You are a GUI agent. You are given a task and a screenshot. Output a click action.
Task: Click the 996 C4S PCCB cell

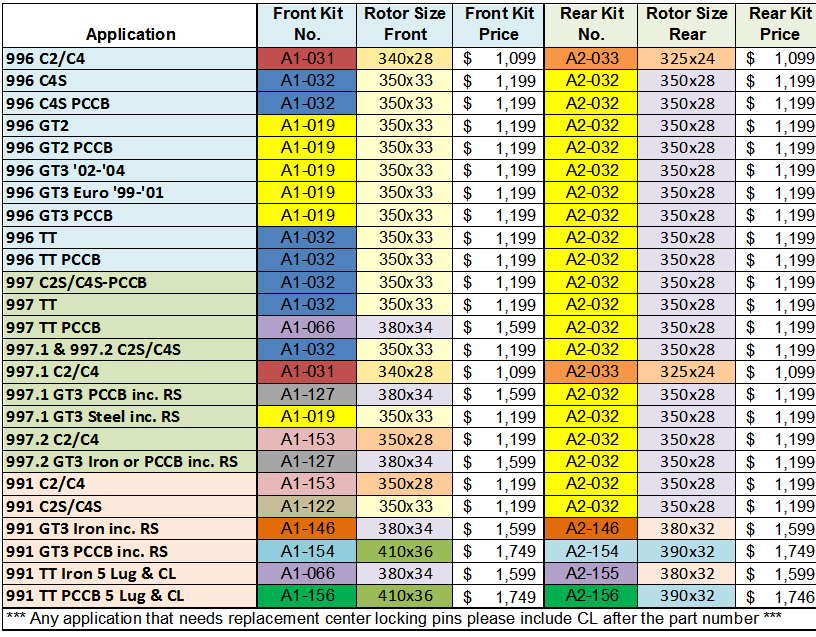[130, 104]
